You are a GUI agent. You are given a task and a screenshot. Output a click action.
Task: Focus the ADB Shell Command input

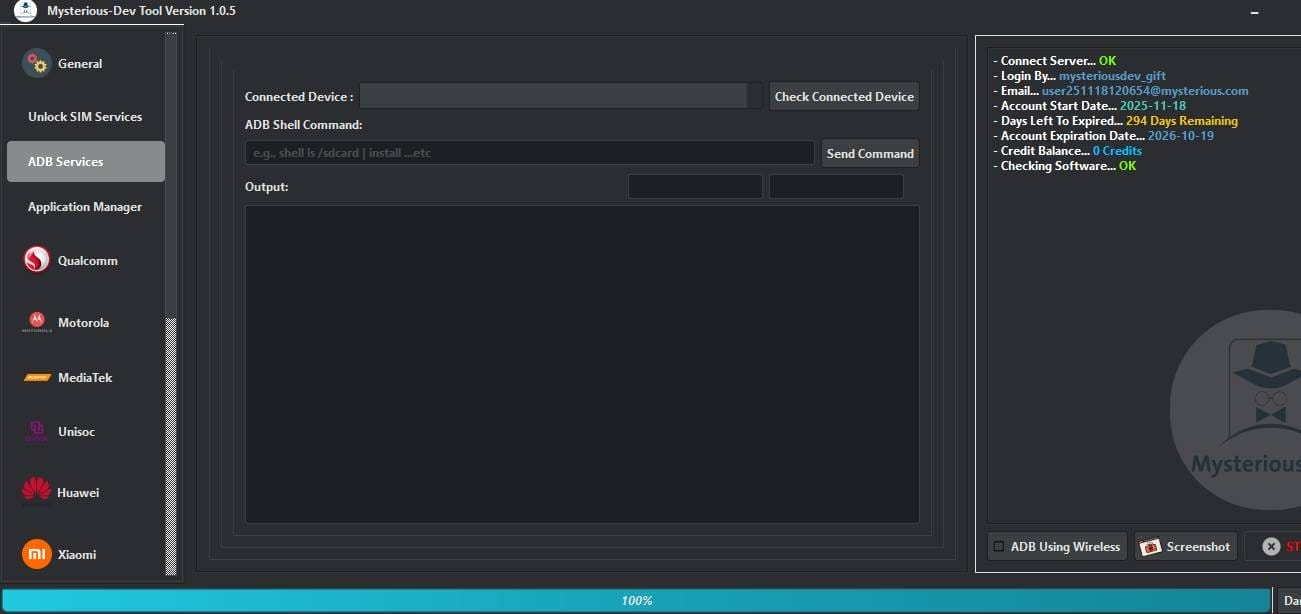tap(528, 152)
